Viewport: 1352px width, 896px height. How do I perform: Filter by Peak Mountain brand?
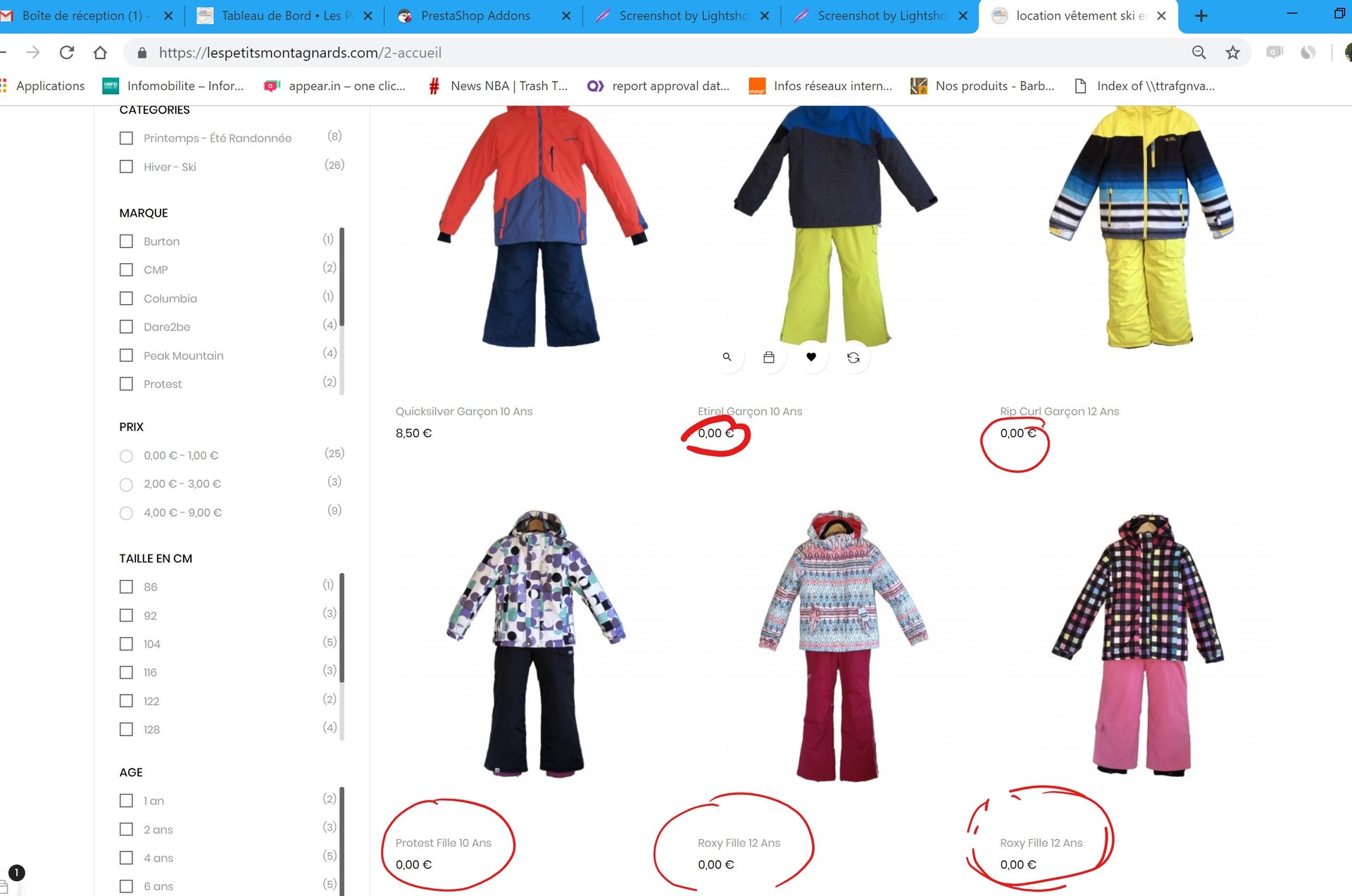click(x=126, y=355)
